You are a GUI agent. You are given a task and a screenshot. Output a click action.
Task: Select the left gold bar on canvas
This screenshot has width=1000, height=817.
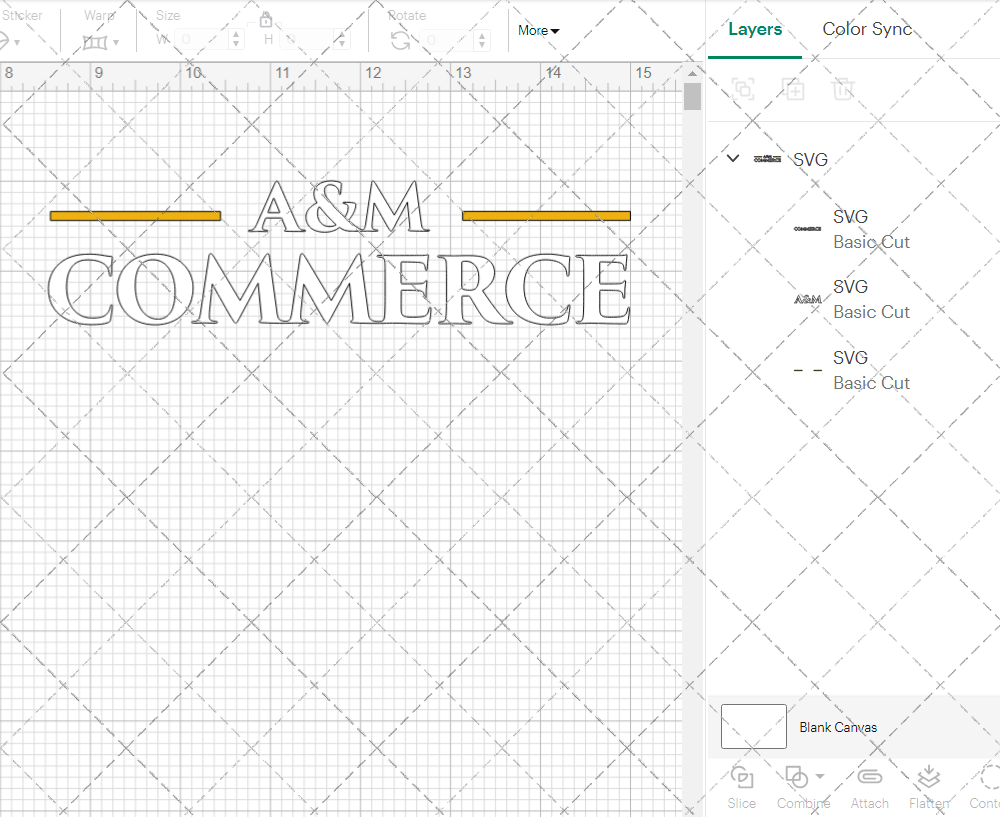pos(136,216)
